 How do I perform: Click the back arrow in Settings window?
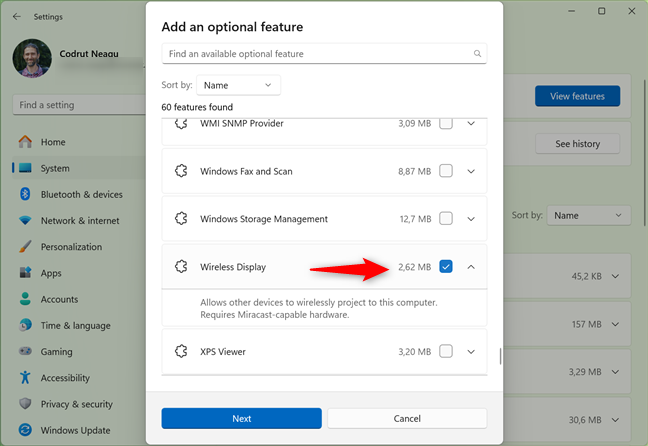click(17, 17)
